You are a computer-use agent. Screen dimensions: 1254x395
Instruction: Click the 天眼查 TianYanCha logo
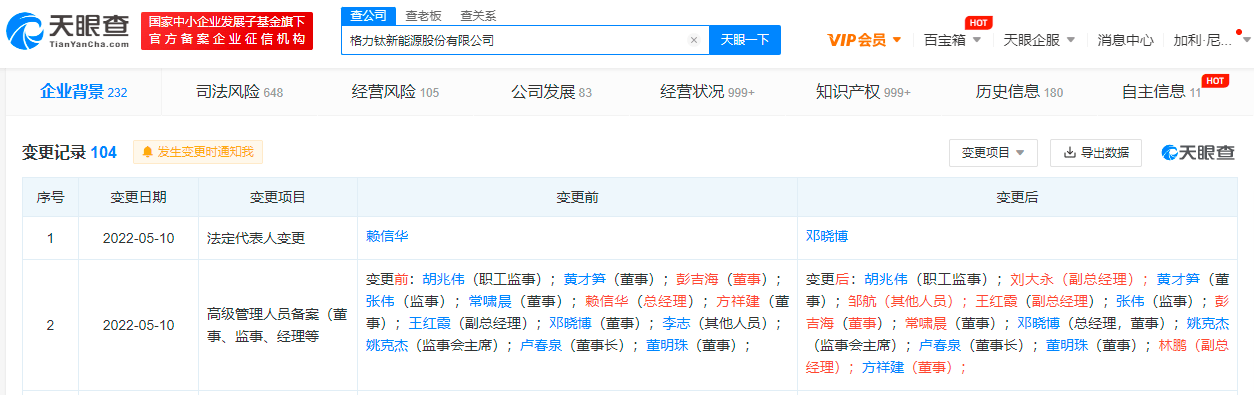(68, 31)
